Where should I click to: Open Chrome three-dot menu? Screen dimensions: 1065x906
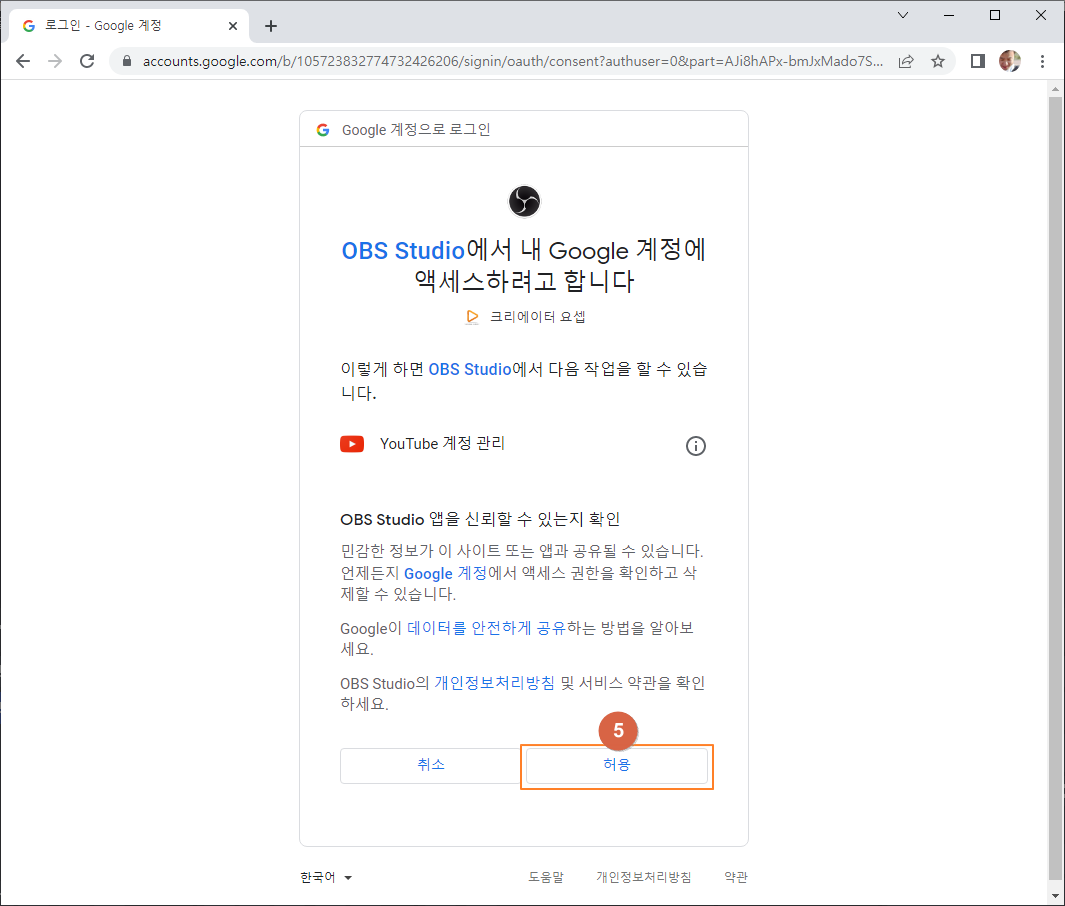tap(1043, 62)
